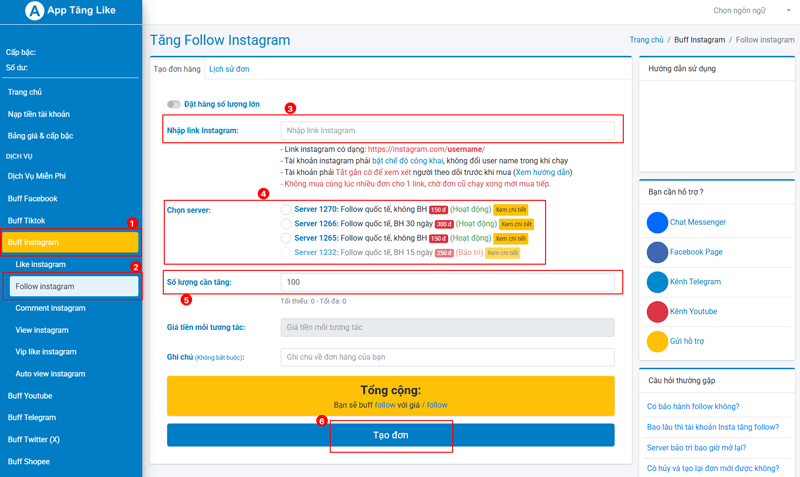
Task: Select the Server 1270 radio button
Action: [x=286, y=210]
